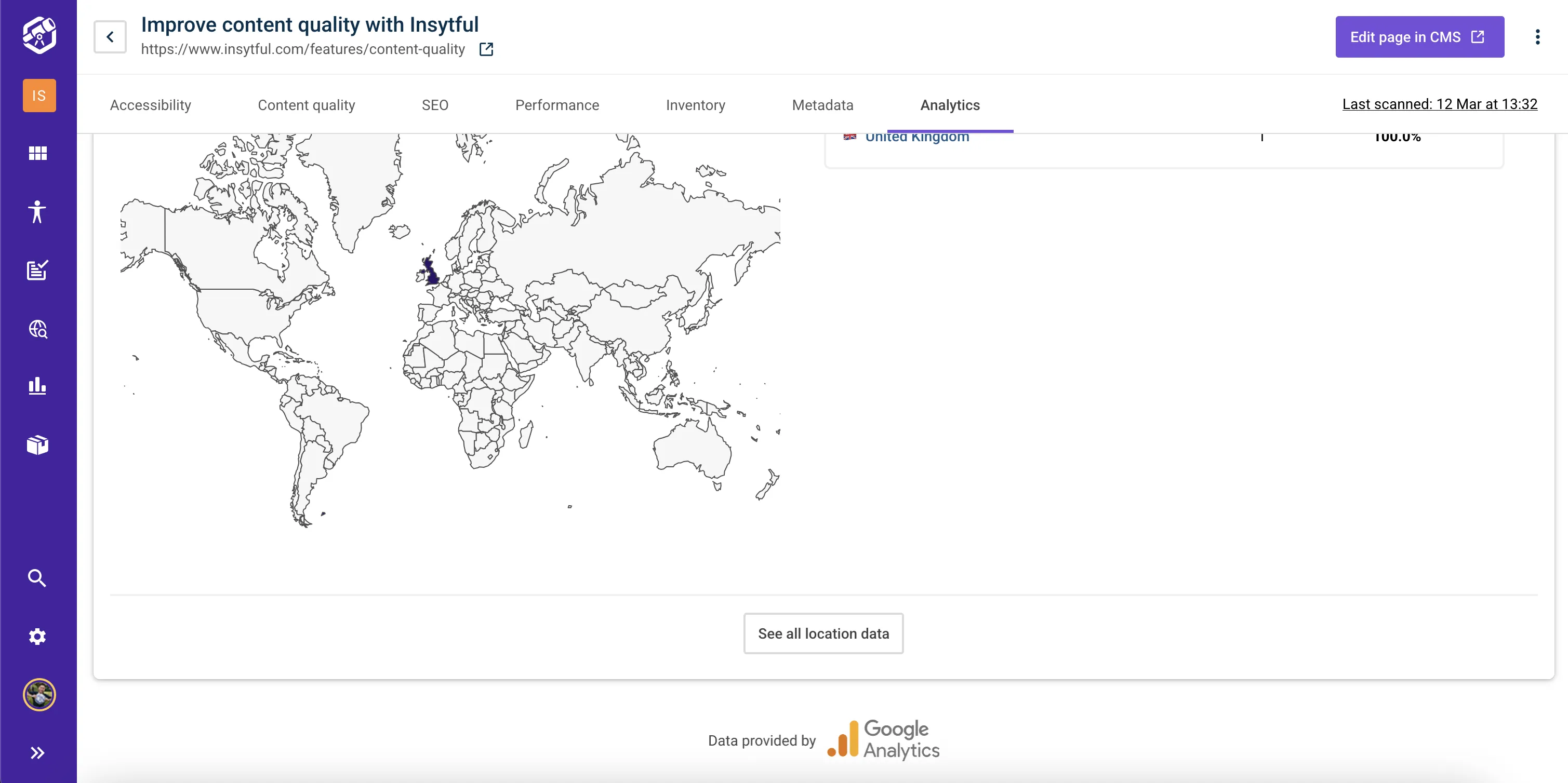
Task: Open the content checklist icon in sidebar
Action: pos(37,270)
